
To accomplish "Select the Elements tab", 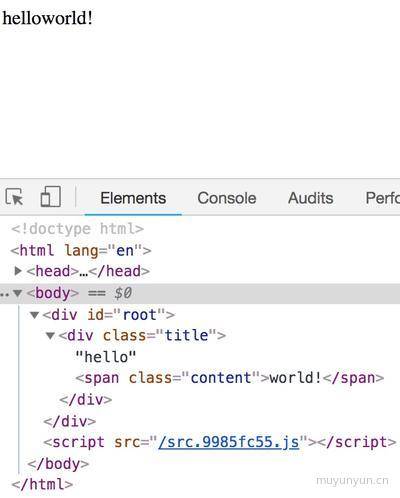I will point(133,198).
